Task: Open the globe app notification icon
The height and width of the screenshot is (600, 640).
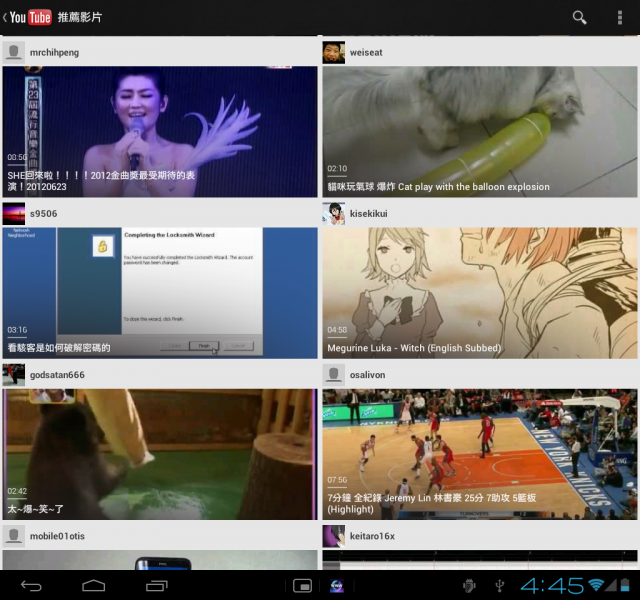Action: [x=336, y=586]
